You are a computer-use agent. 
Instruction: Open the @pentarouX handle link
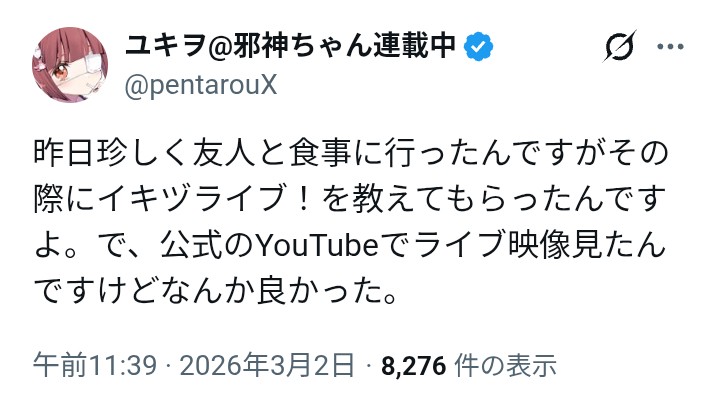tap(200, 86)
